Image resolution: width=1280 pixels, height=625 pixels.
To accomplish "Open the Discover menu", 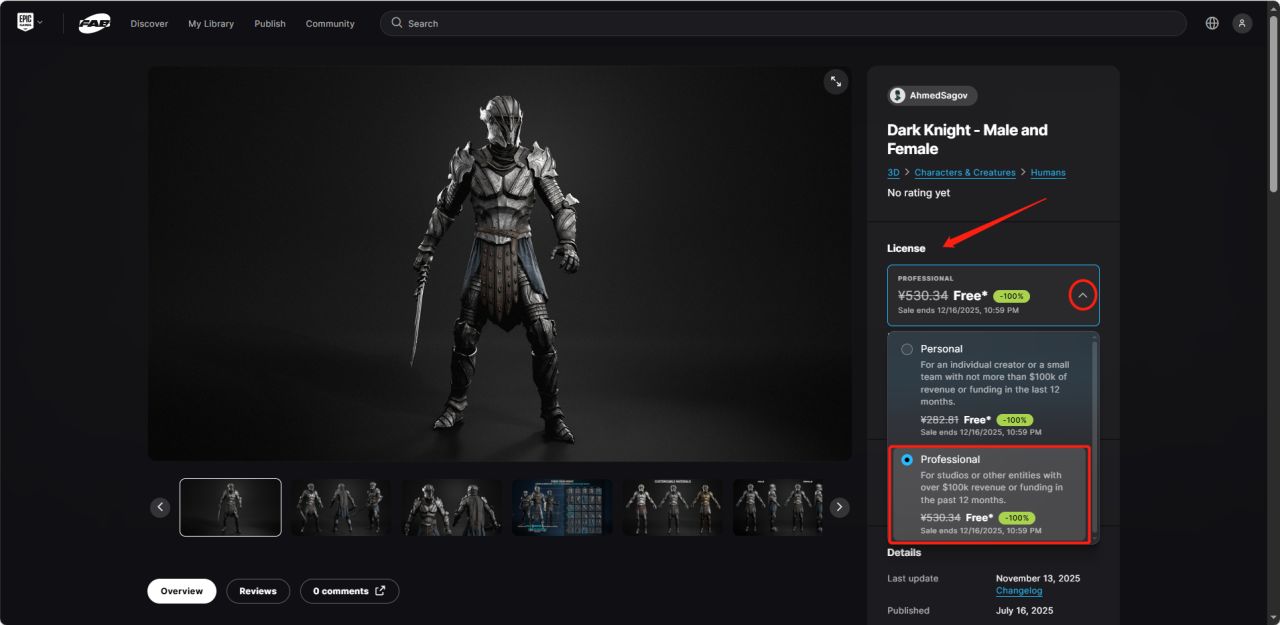I will click(x=149, y=23).
